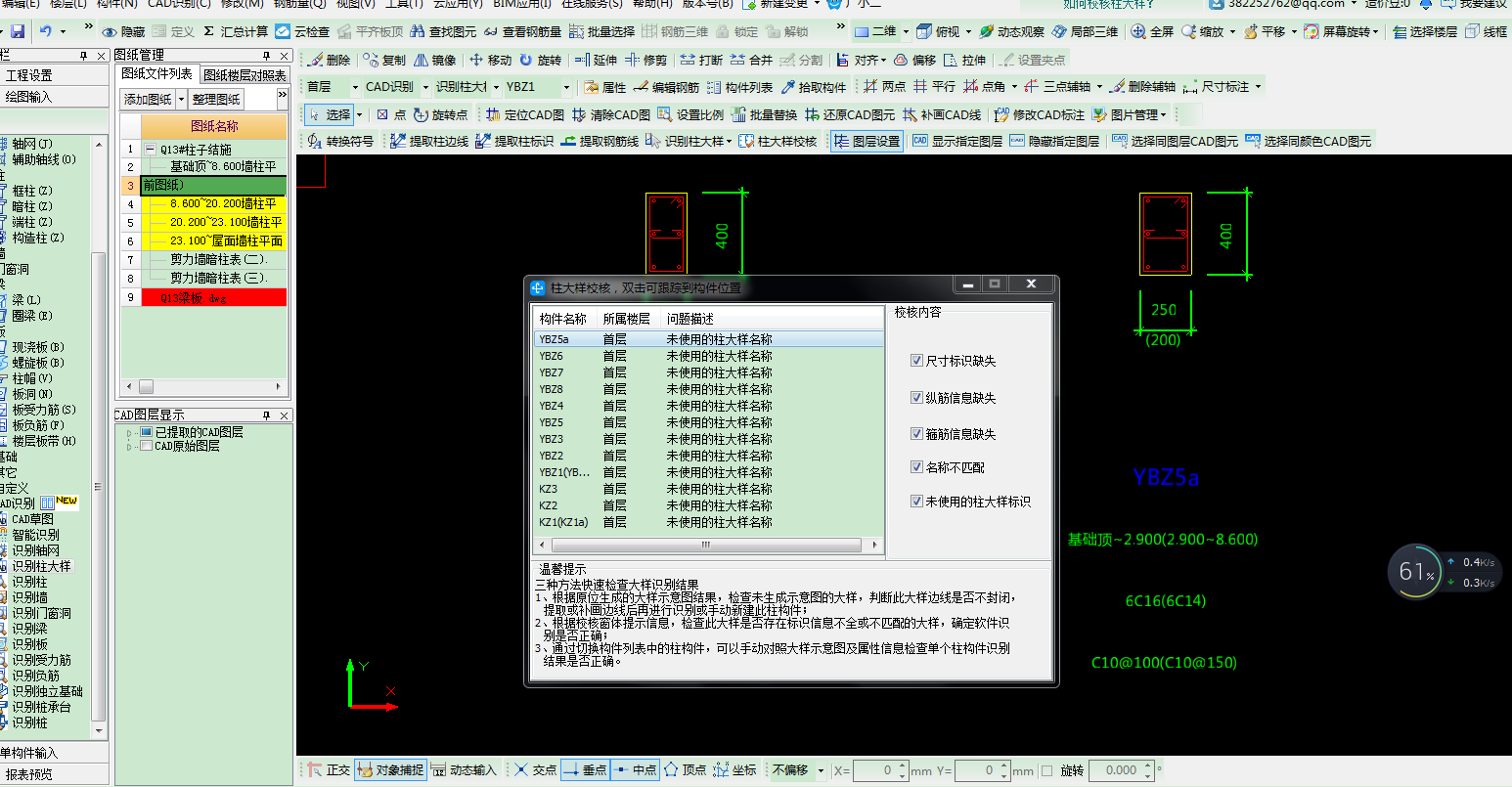Open 绘图输入 section
The image size is (1512, 787).
pos(54,97)
